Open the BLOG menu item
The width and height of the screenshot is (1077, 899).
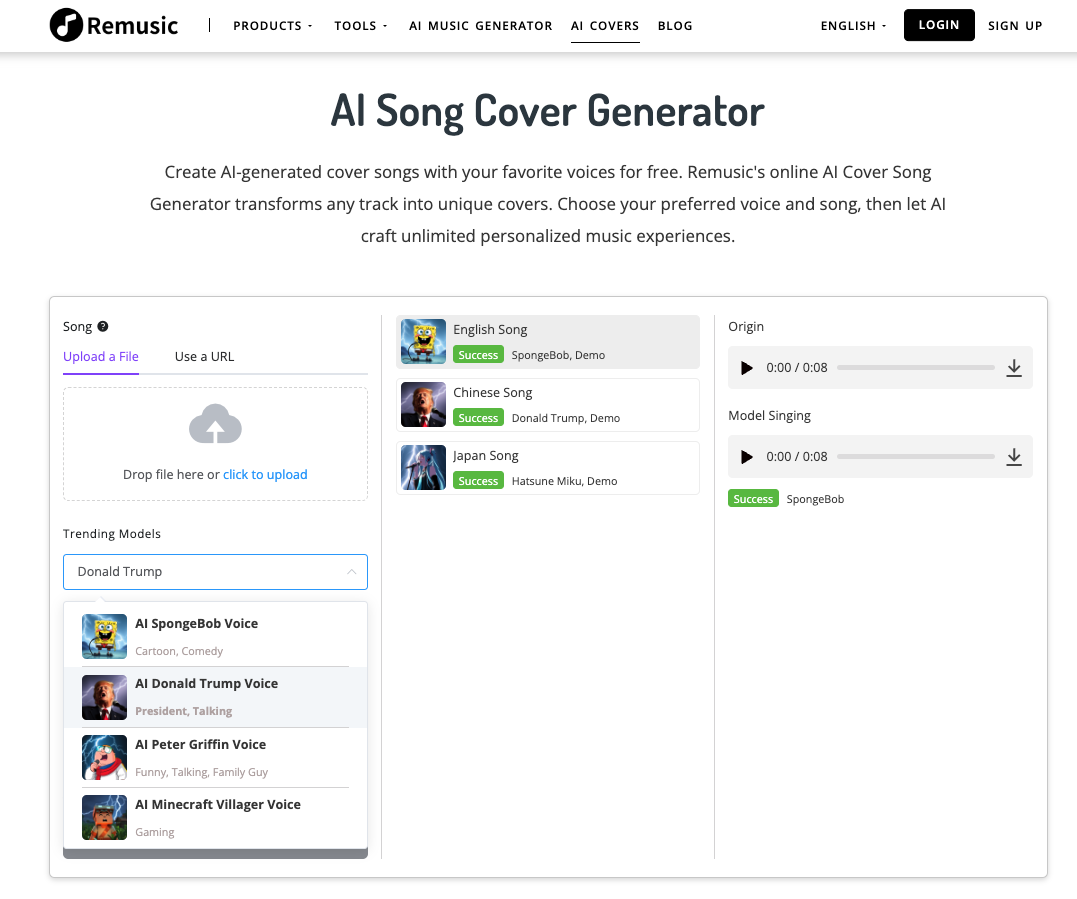pyautogui.click(x=675, y=25)
